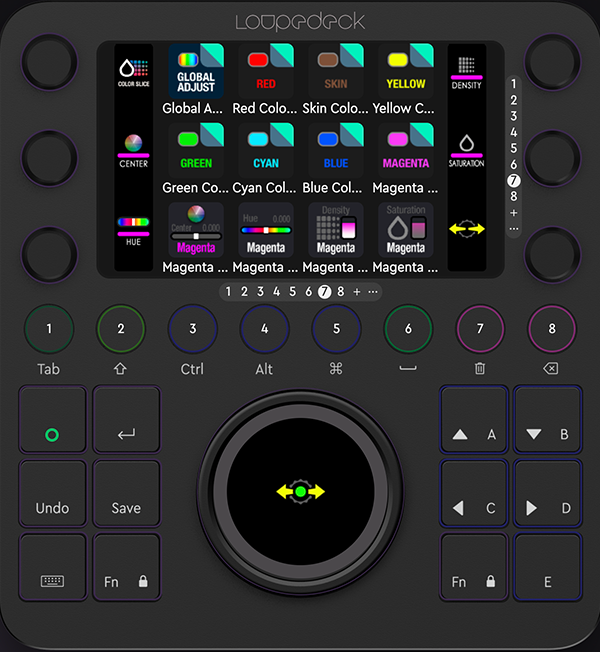Image resolution: width=600 pixels, height=652 pixels.
Task: Click the Saturation dial label icon
Action: [467, 151]
